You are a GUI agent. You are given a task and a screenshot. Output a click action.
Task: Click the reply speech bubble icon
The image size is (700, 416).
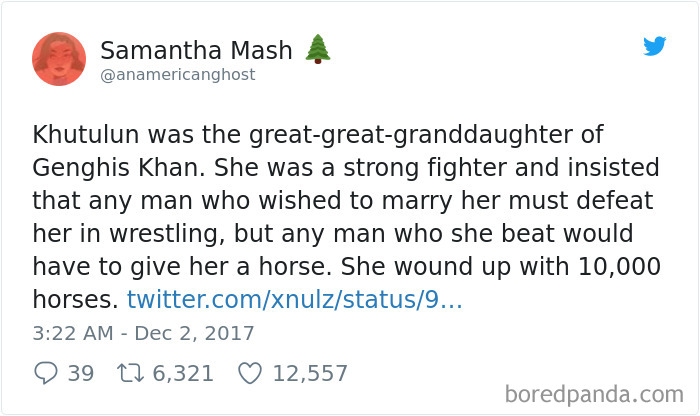click(46, 373)
